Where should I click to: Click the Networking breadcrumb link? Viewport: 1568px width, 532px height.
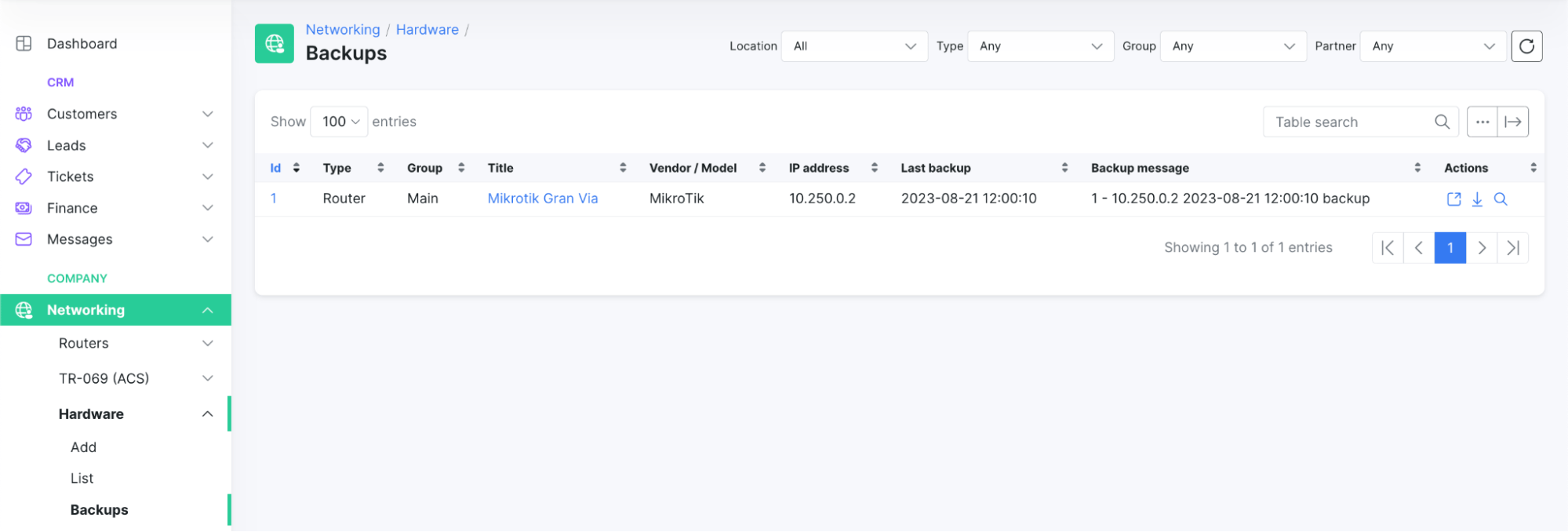point(343,30)
